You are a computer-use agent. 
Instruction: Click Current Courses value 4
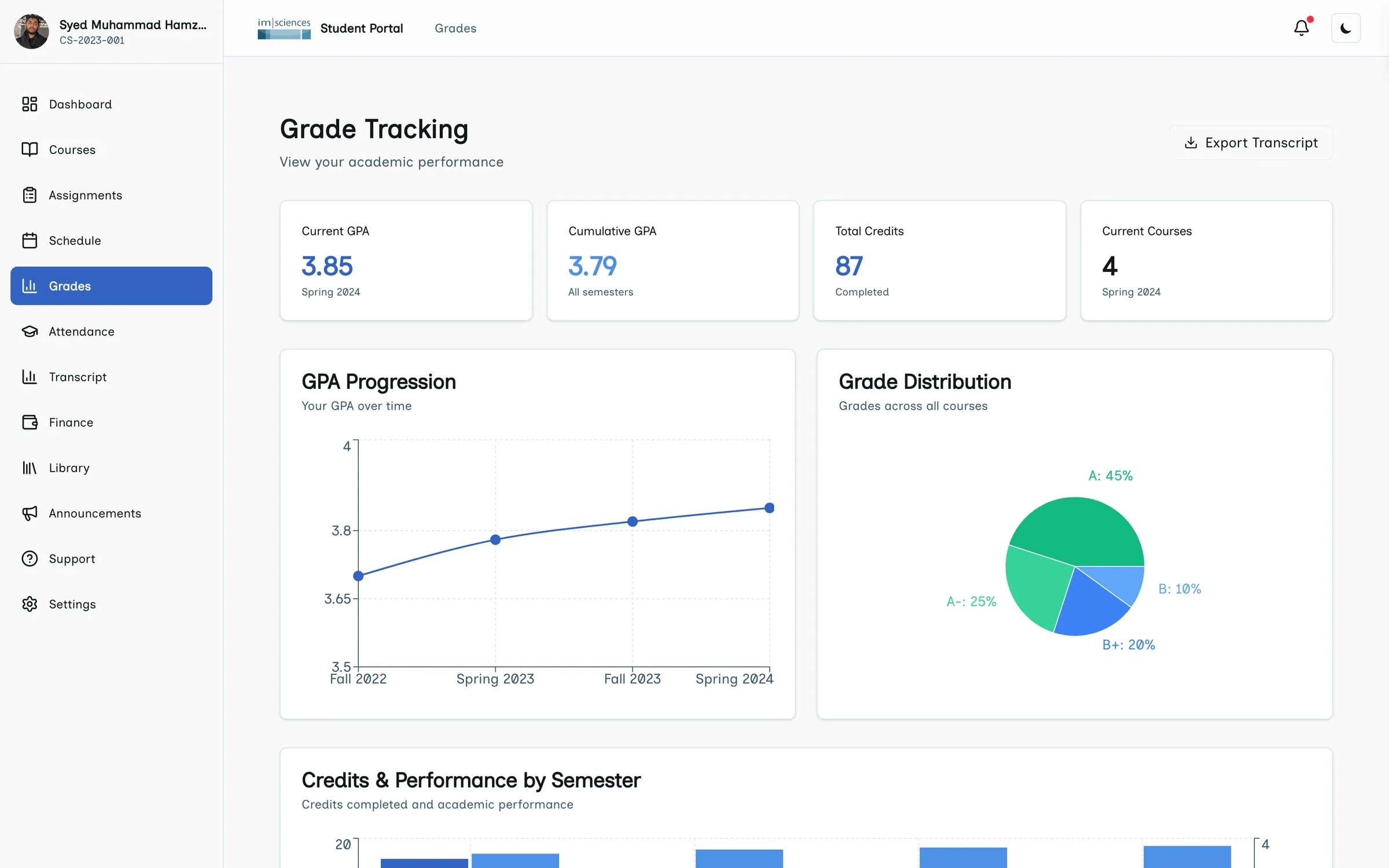(x=1109, y=266)
